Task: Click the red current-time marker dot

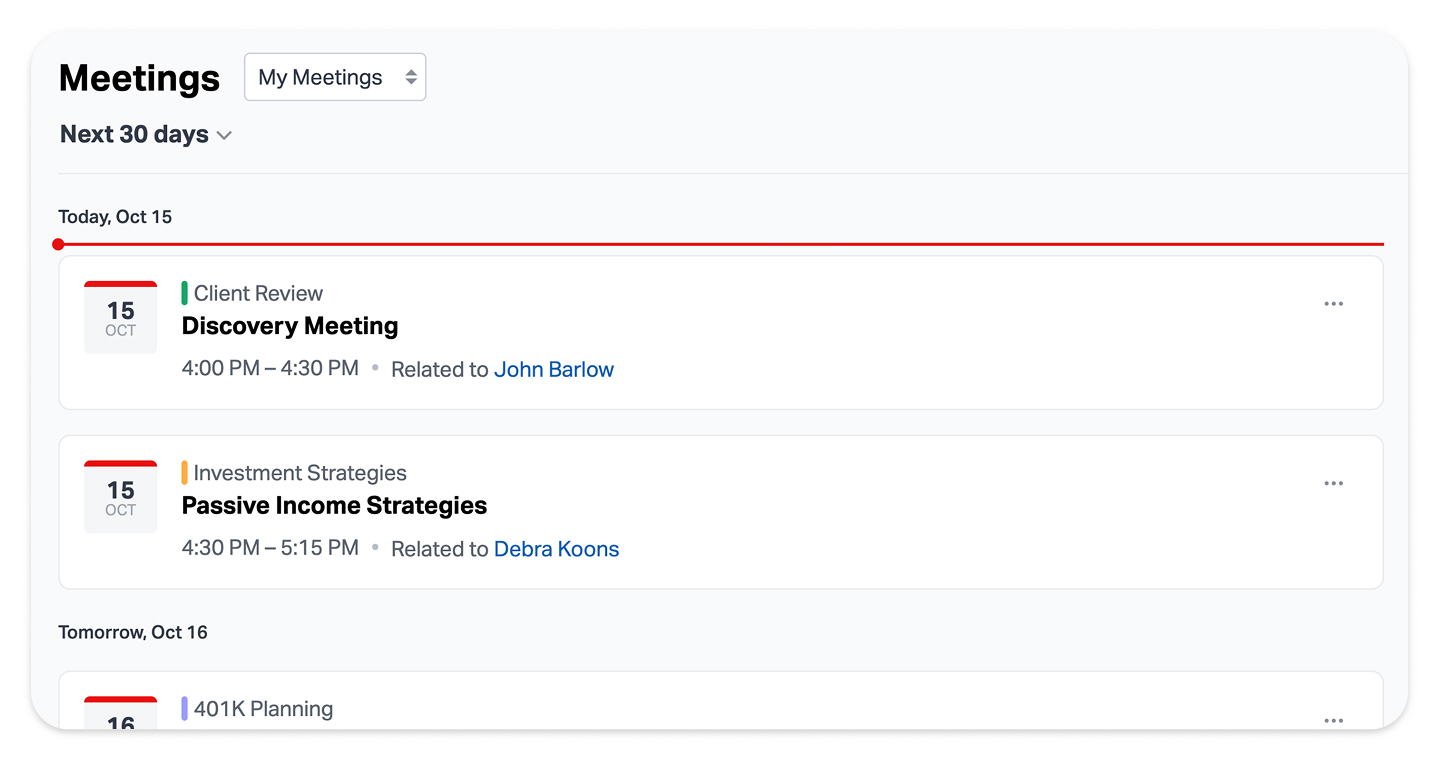Action: (x=58, y=244)
